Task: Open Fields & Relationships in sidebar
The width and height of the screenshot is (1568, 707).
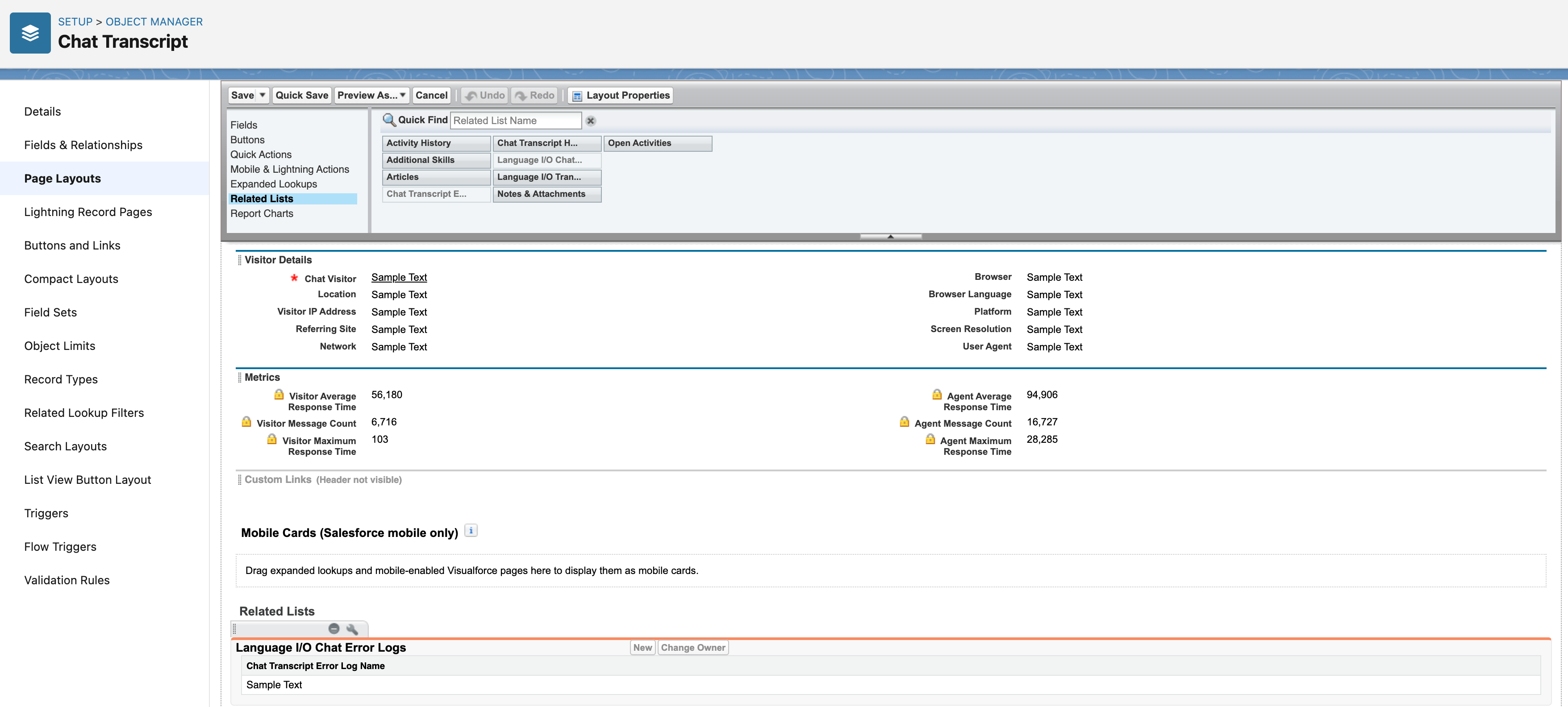Action: click(83, 145)
